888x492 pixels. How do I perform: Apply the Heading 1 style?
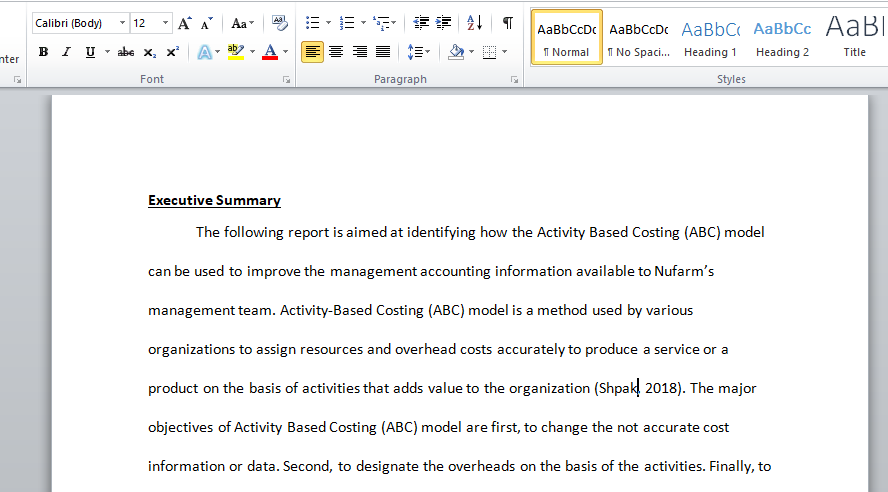click(x=711, y=37)
